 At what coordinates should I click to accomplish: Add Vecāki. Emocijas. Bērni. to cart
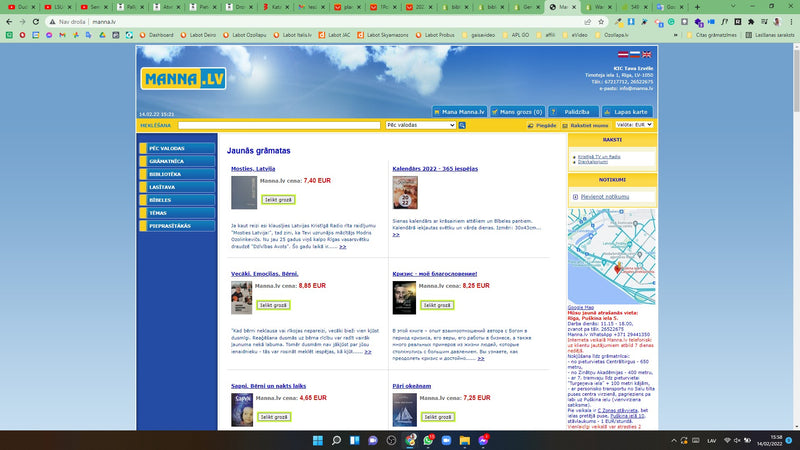(273, 305)
